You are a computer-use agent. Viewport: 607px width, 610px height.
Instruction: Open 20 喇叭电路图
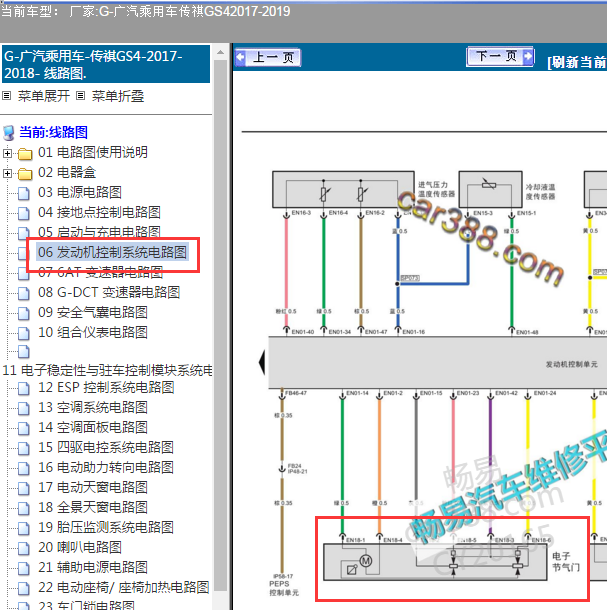[80, 547]
